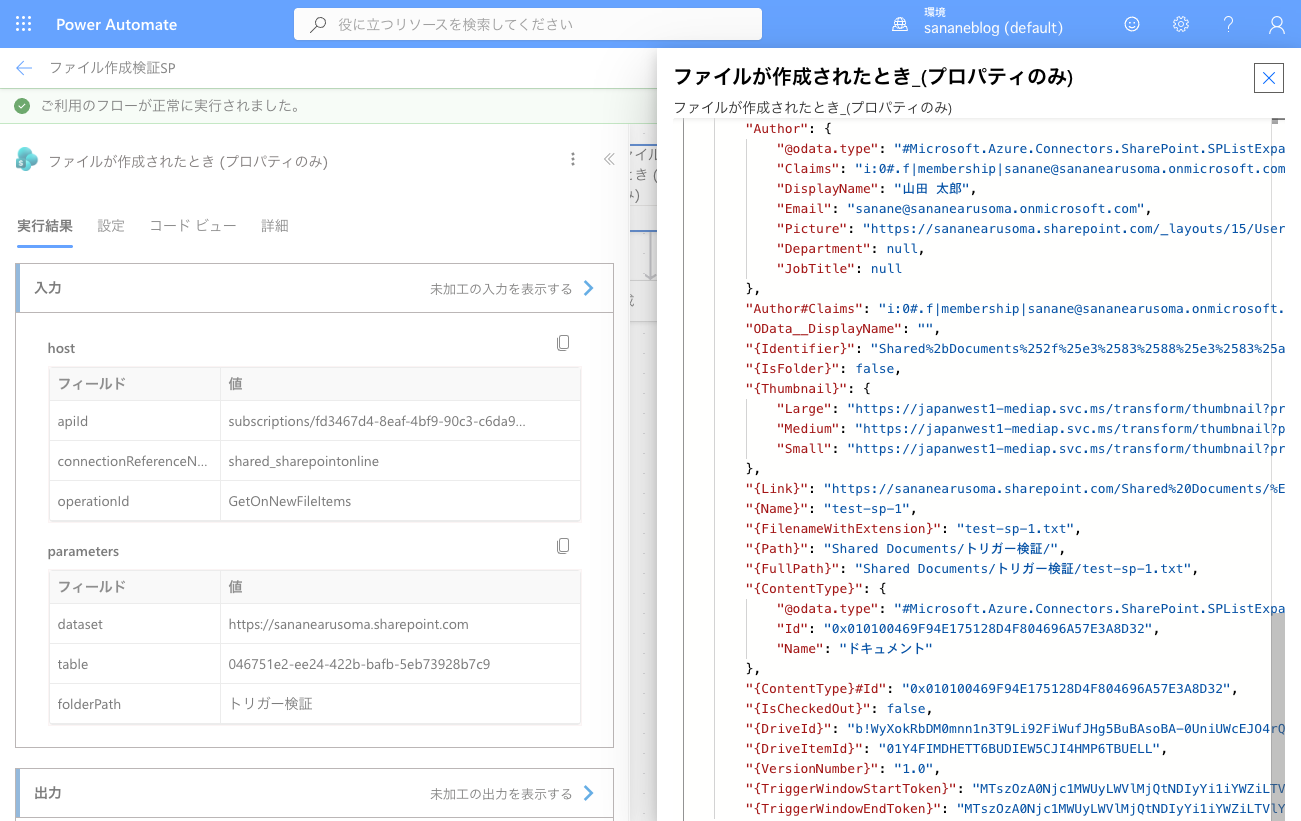Open the trigger more options menu
The image size is (1301, 821).
(573, 159)
